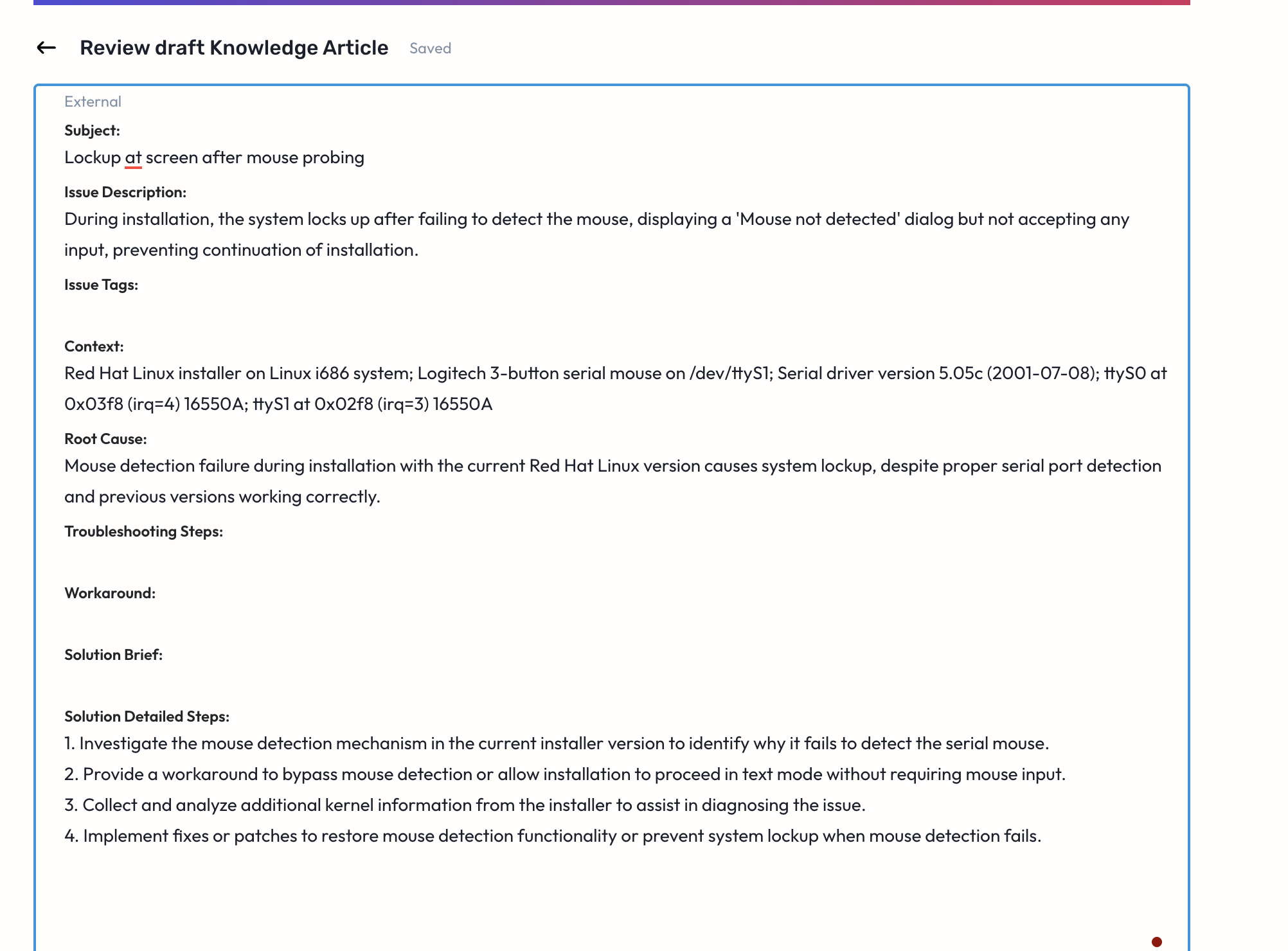Click the back arrow icon
1288x951 pixels.
[46, 48]
